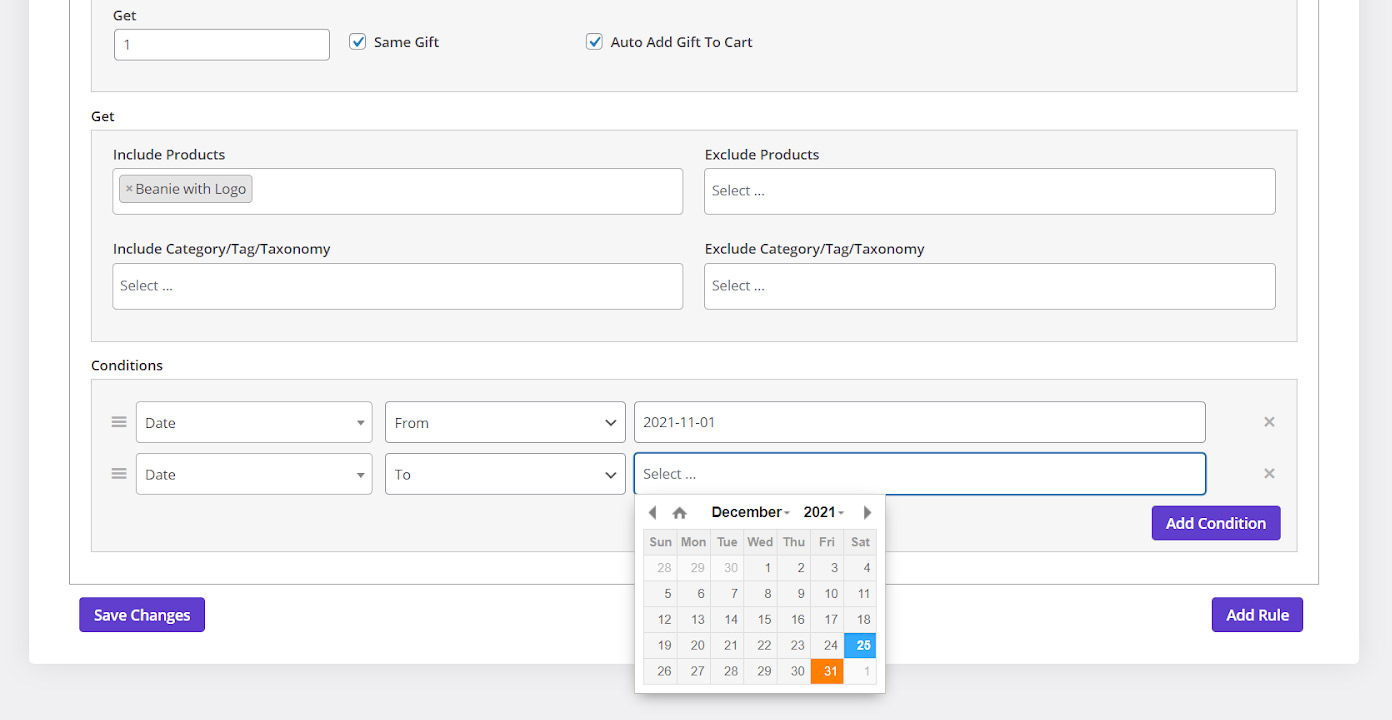
Task: Open Include Category/Tag/Taxonomy select field
Action: (x=398, y=286)
